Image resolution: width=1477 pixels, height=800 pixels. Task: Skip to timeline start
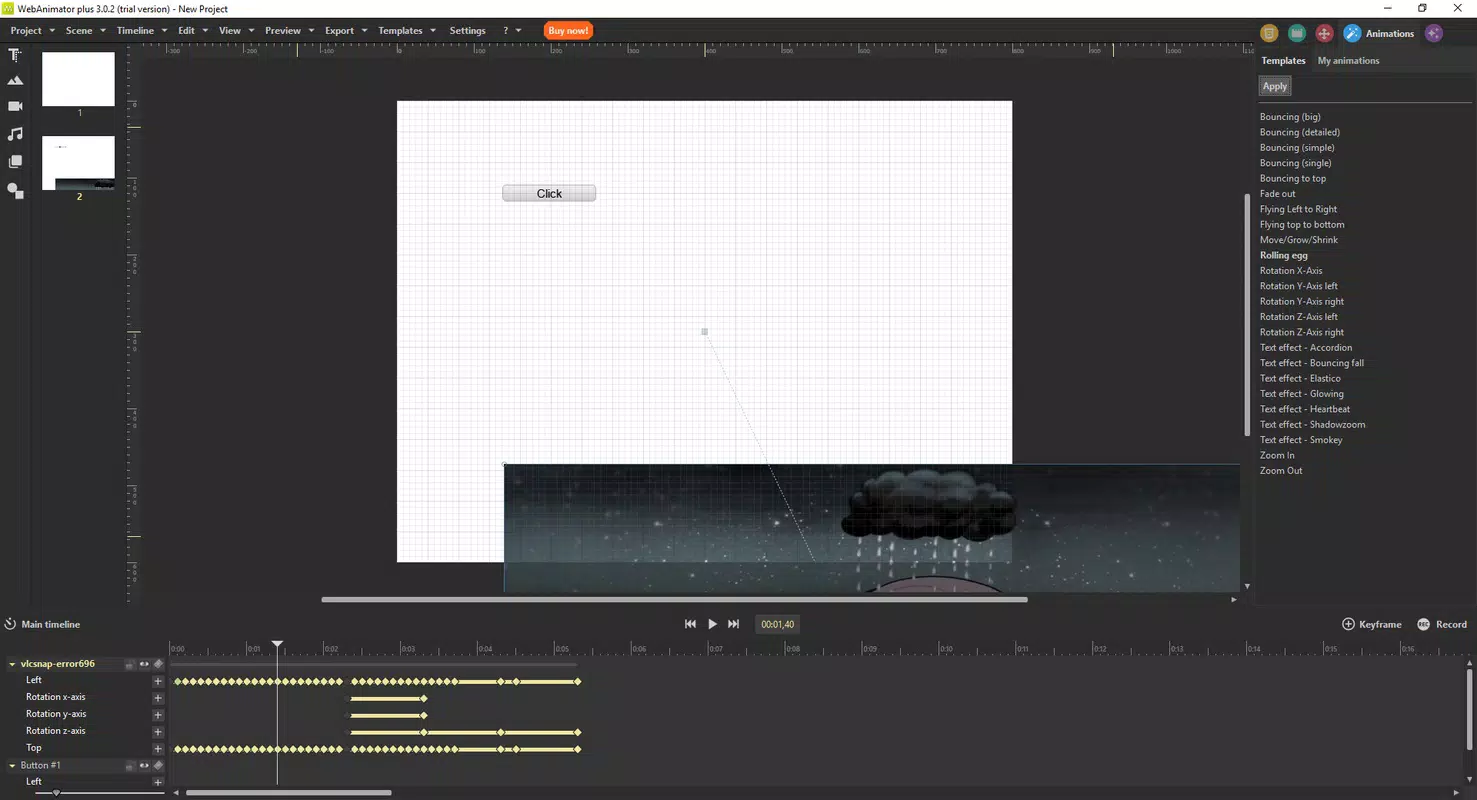pos(690,624)
